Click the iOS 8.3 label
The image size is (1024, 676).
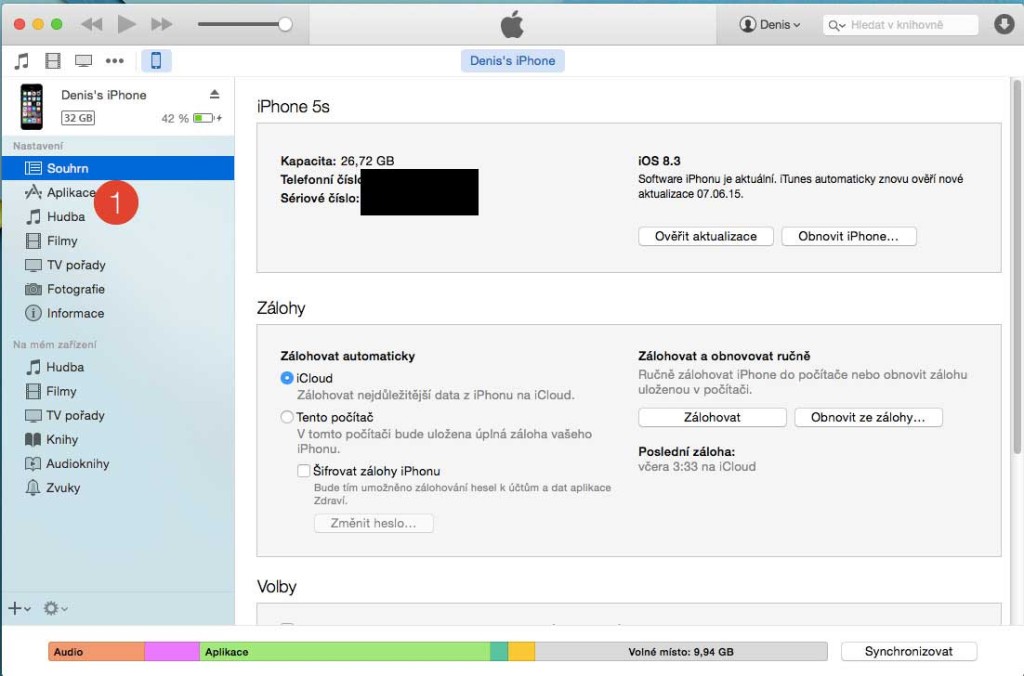659,161
